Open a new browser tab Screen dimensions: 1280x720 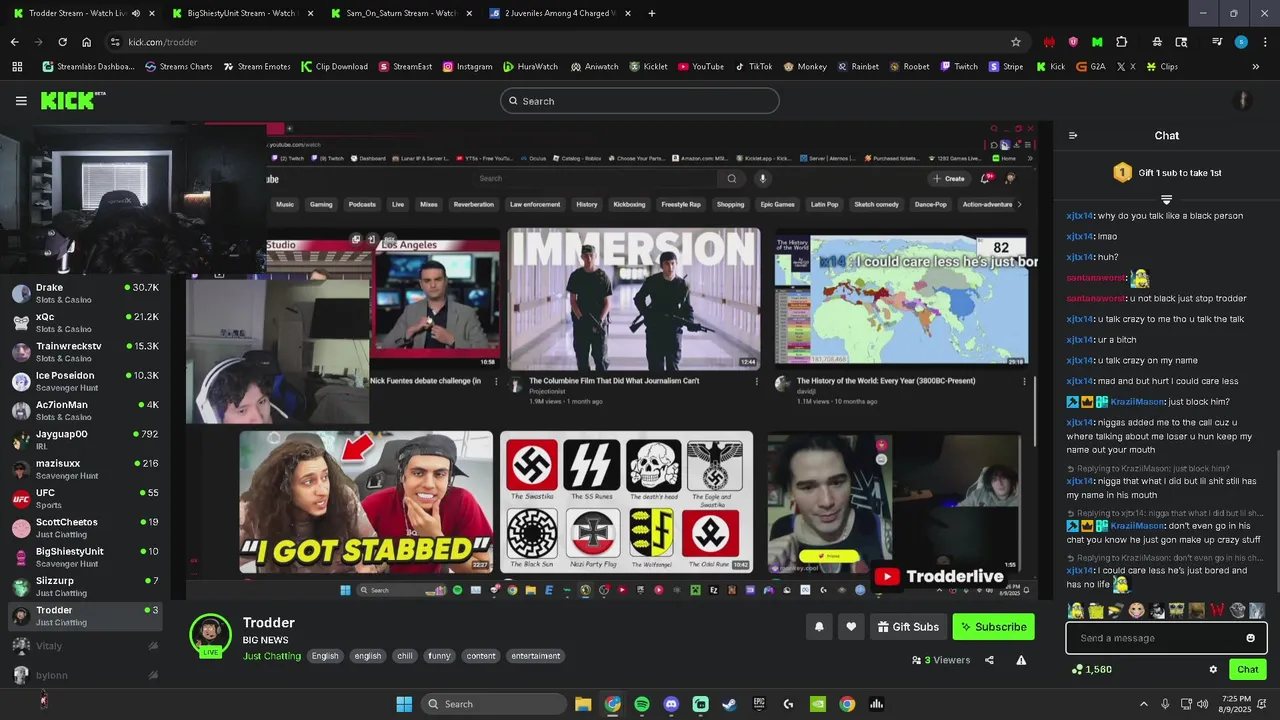tap(651, 13)
